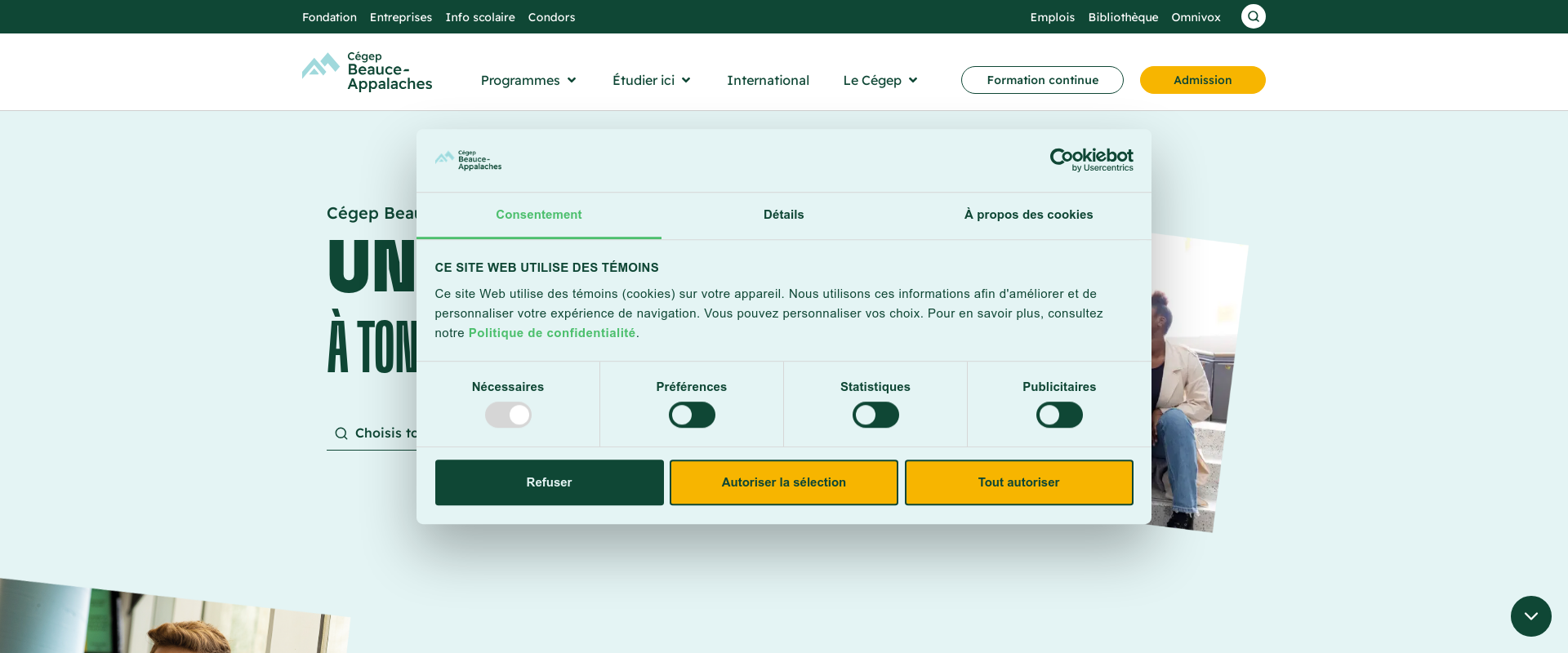Open the Omnivox link in top bar
The width and height of the screenshot is (1568, 653).
[x=1196, y=17]
